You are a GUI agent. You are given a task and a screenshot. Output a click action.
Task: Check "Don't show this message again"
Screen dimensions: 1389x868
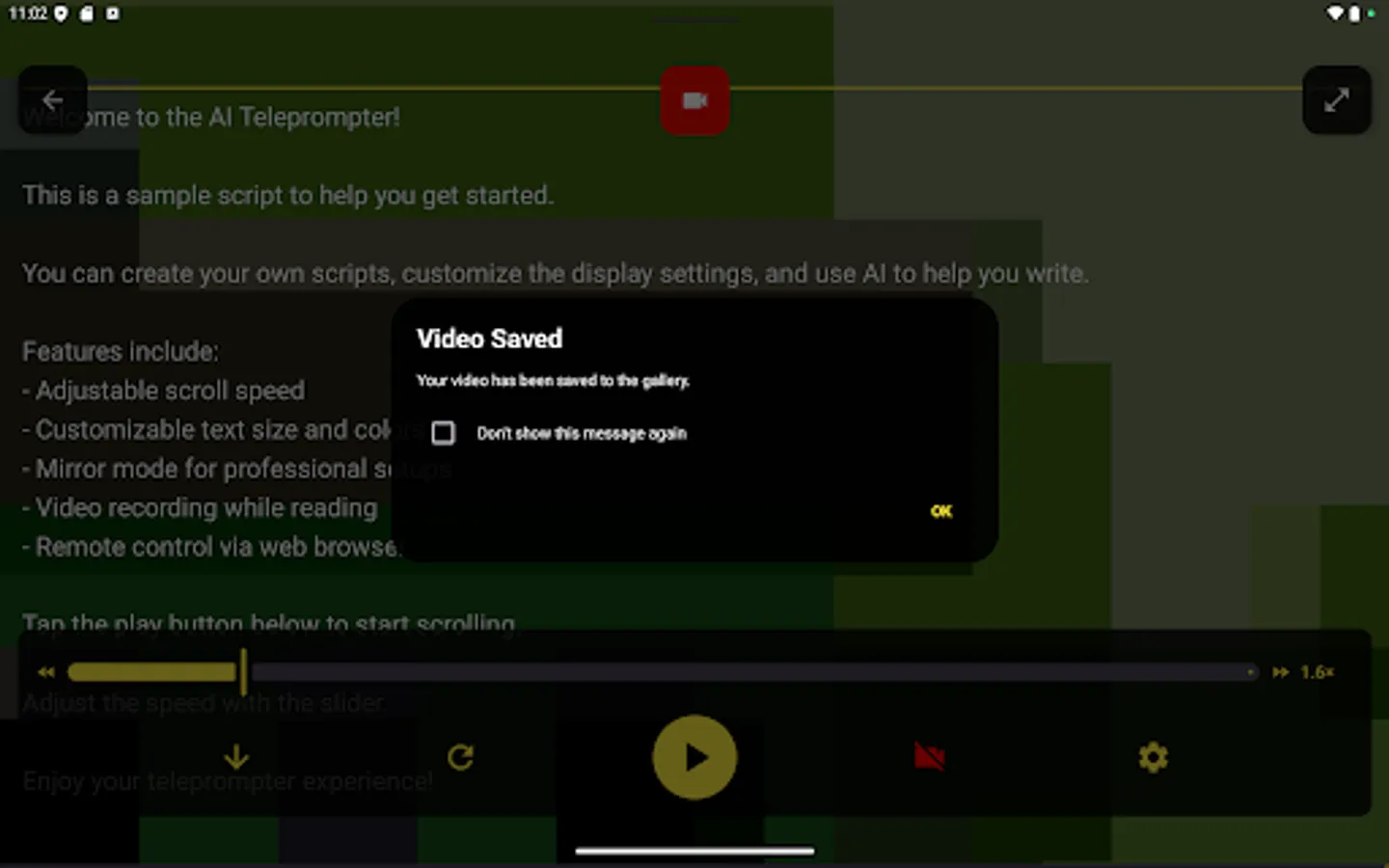pyautogui.click(x=443, y=433)
